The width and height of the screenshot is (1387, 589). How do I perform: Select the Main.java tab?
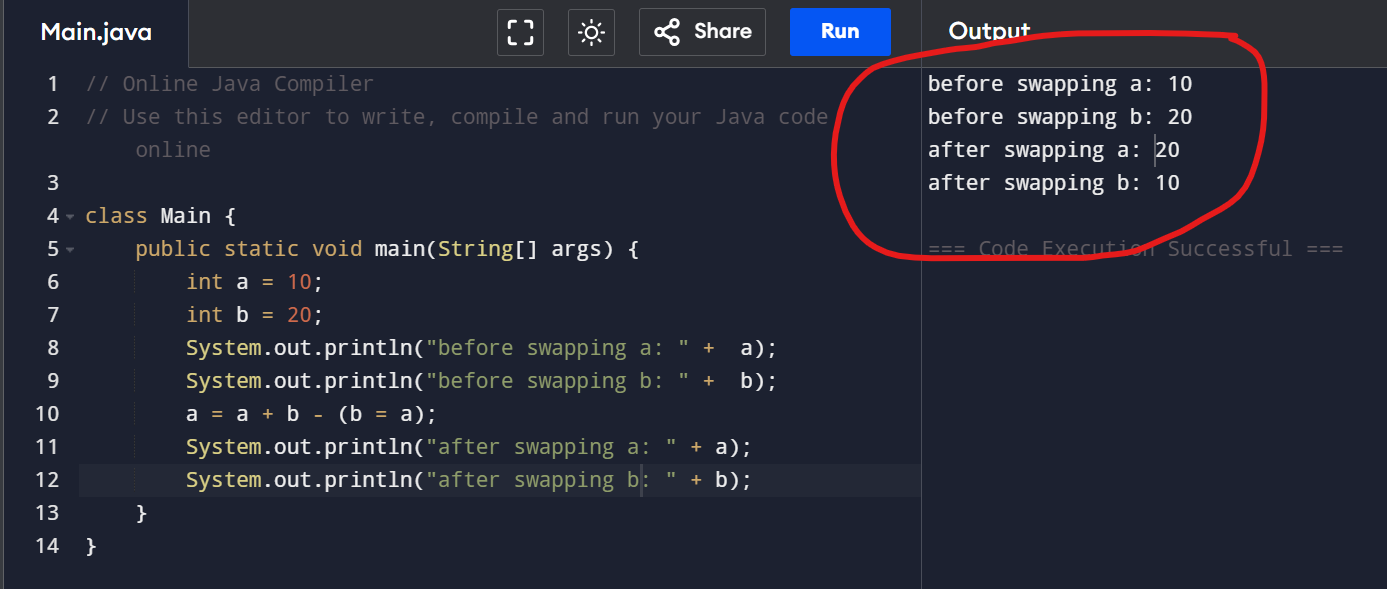[95, 32]
